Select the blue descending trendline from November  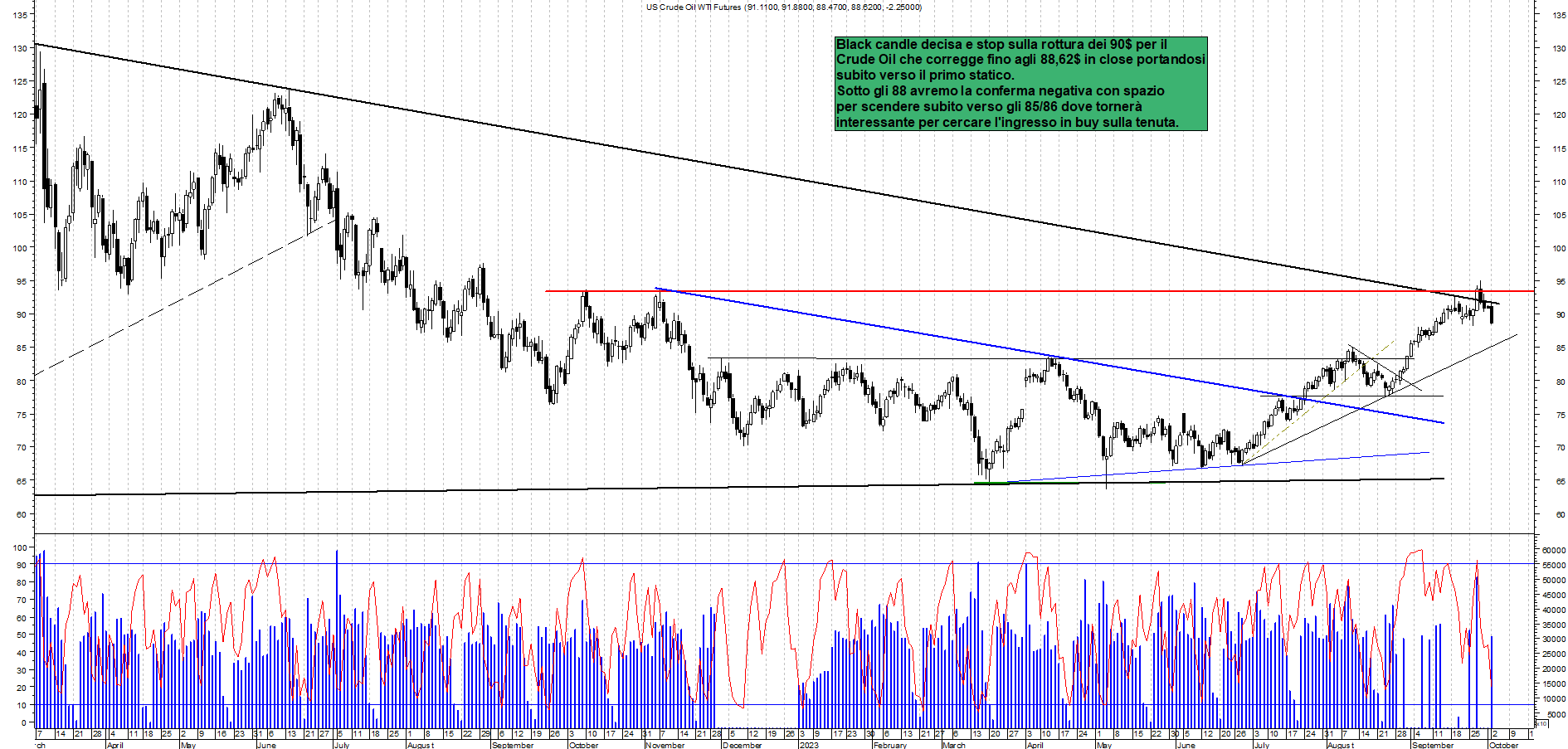(x=1049, y=356)
